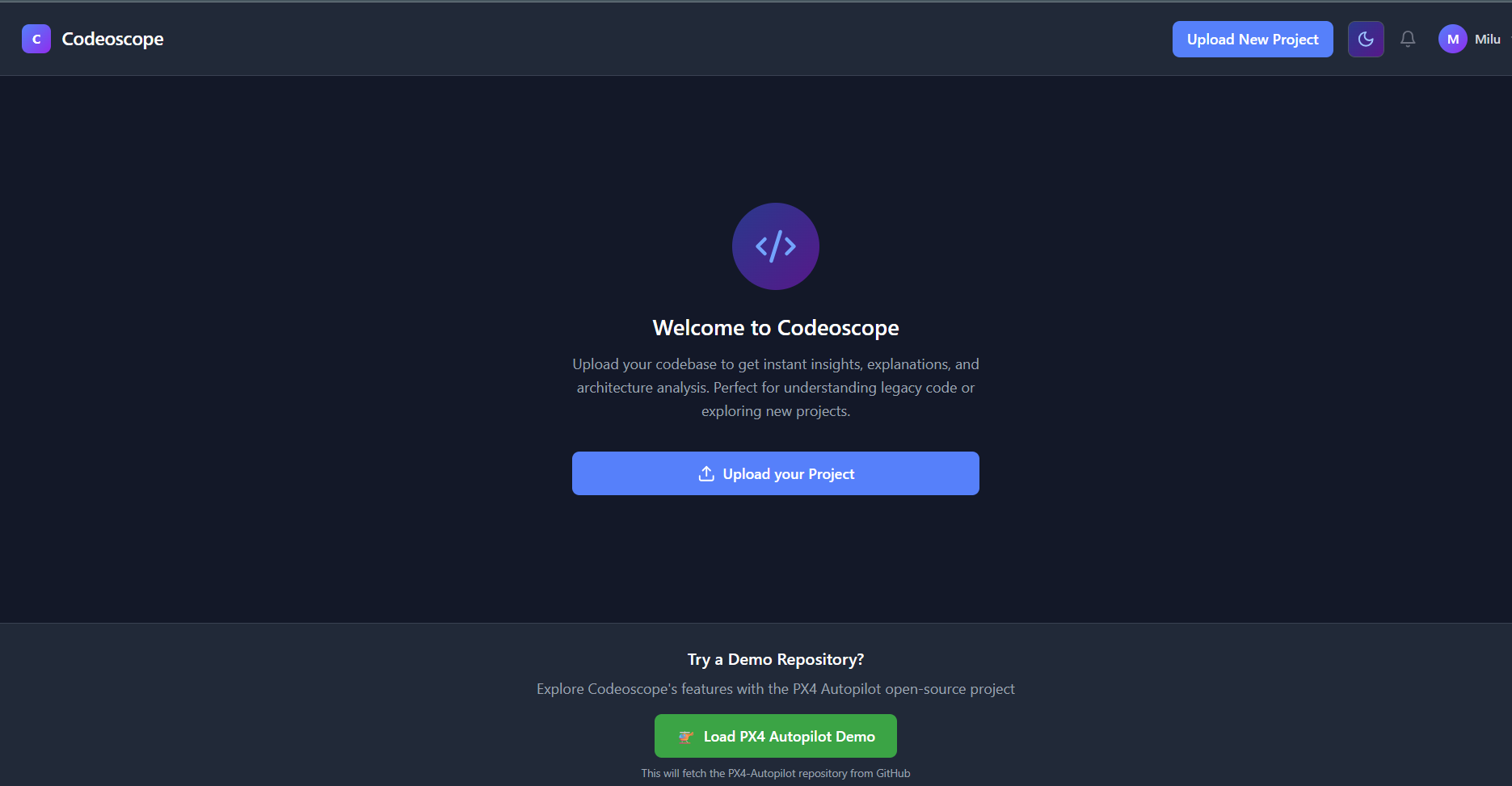
Task: Load the PX4 Autopilot Demo
Action: tap(776, 736)
